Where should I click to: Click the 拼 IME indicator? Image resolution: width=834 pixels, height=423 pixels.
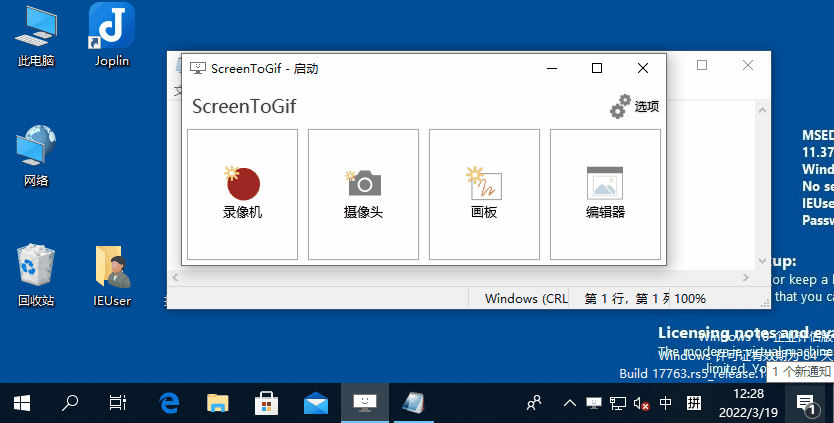pos(694,403)
